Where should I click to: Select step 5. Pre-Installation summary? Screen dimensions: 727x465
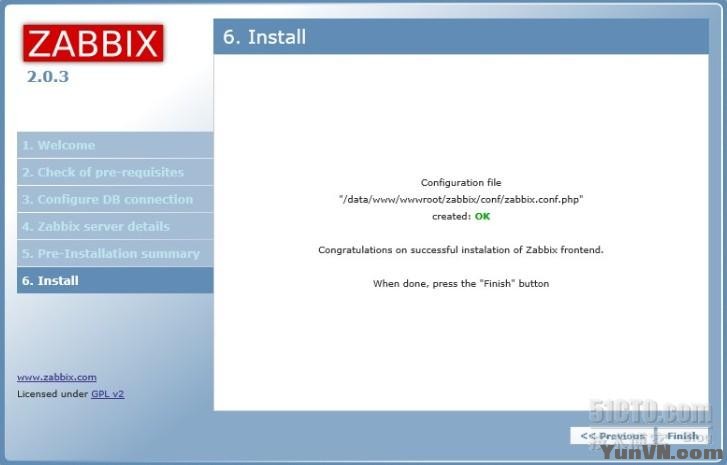[115, 254]
